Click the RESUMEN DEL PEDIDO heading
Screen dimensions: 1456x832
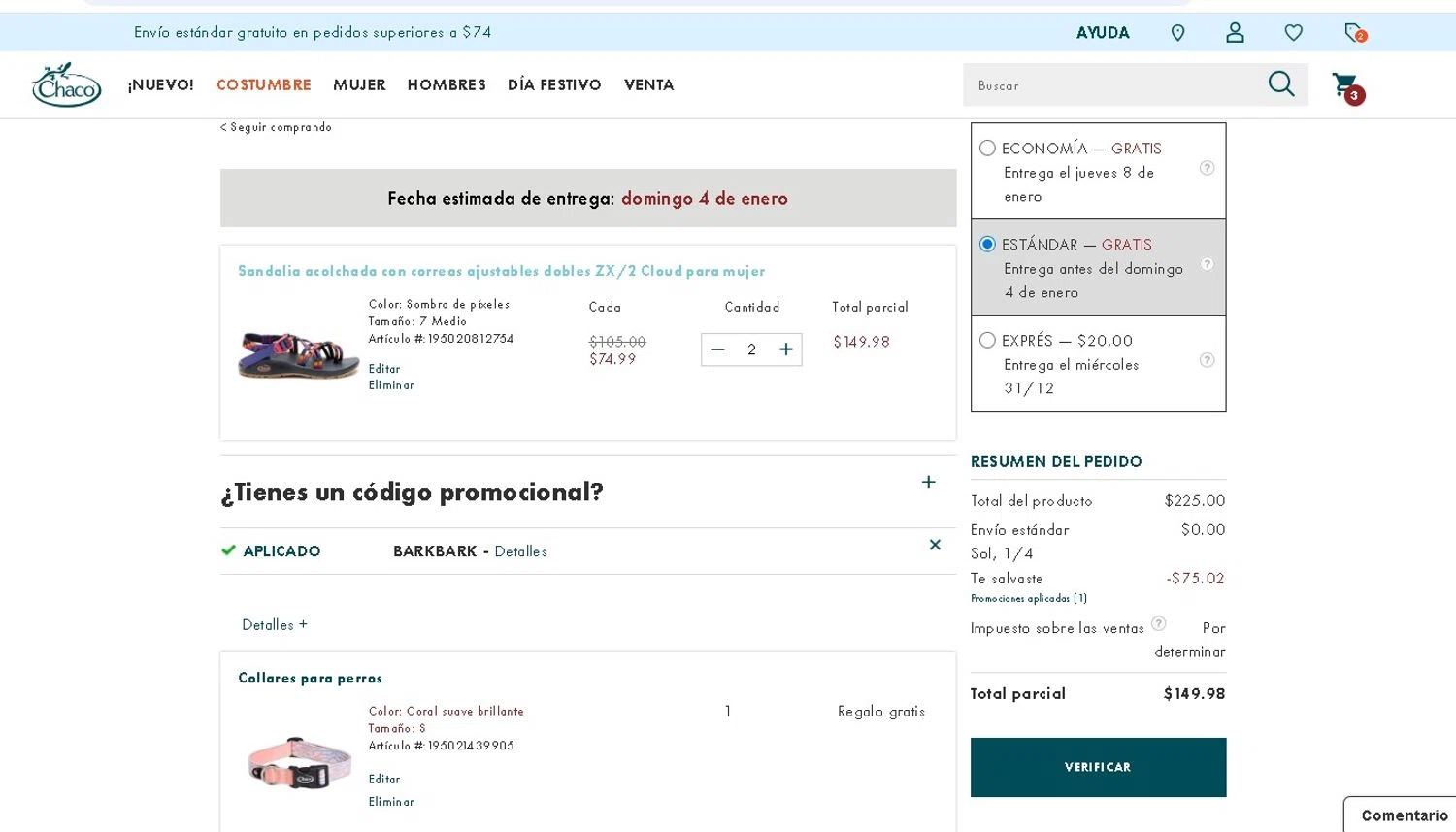click(x=1056, y=462)
